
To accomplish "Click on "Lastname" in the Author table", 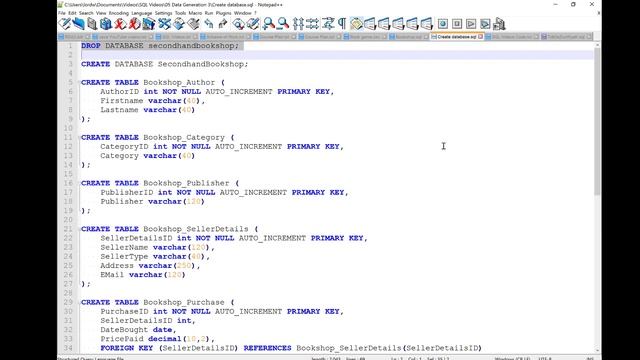I will point(119,110).
